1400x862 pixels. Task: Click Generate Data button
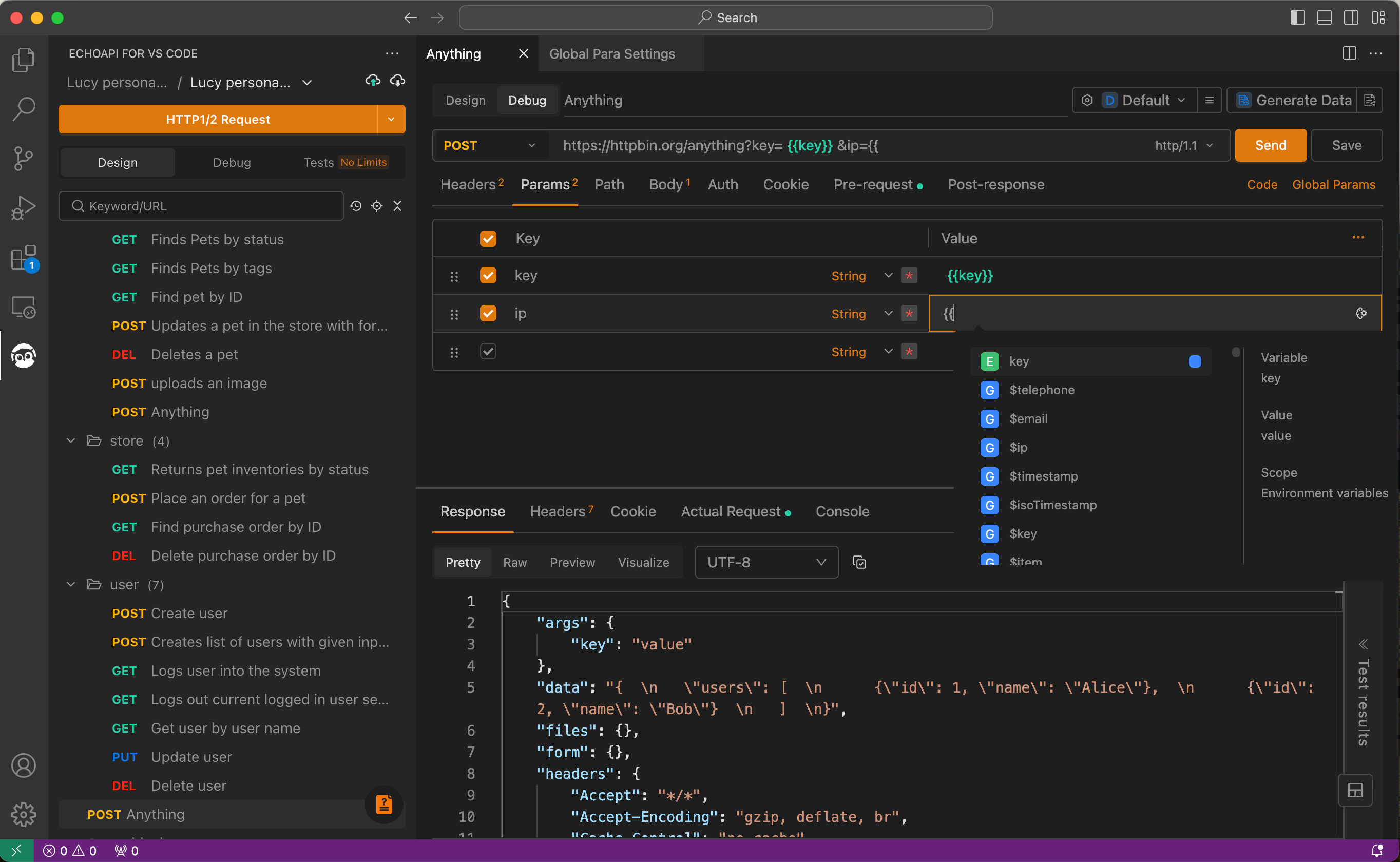pyautogui.click(x=1293, y=100)
